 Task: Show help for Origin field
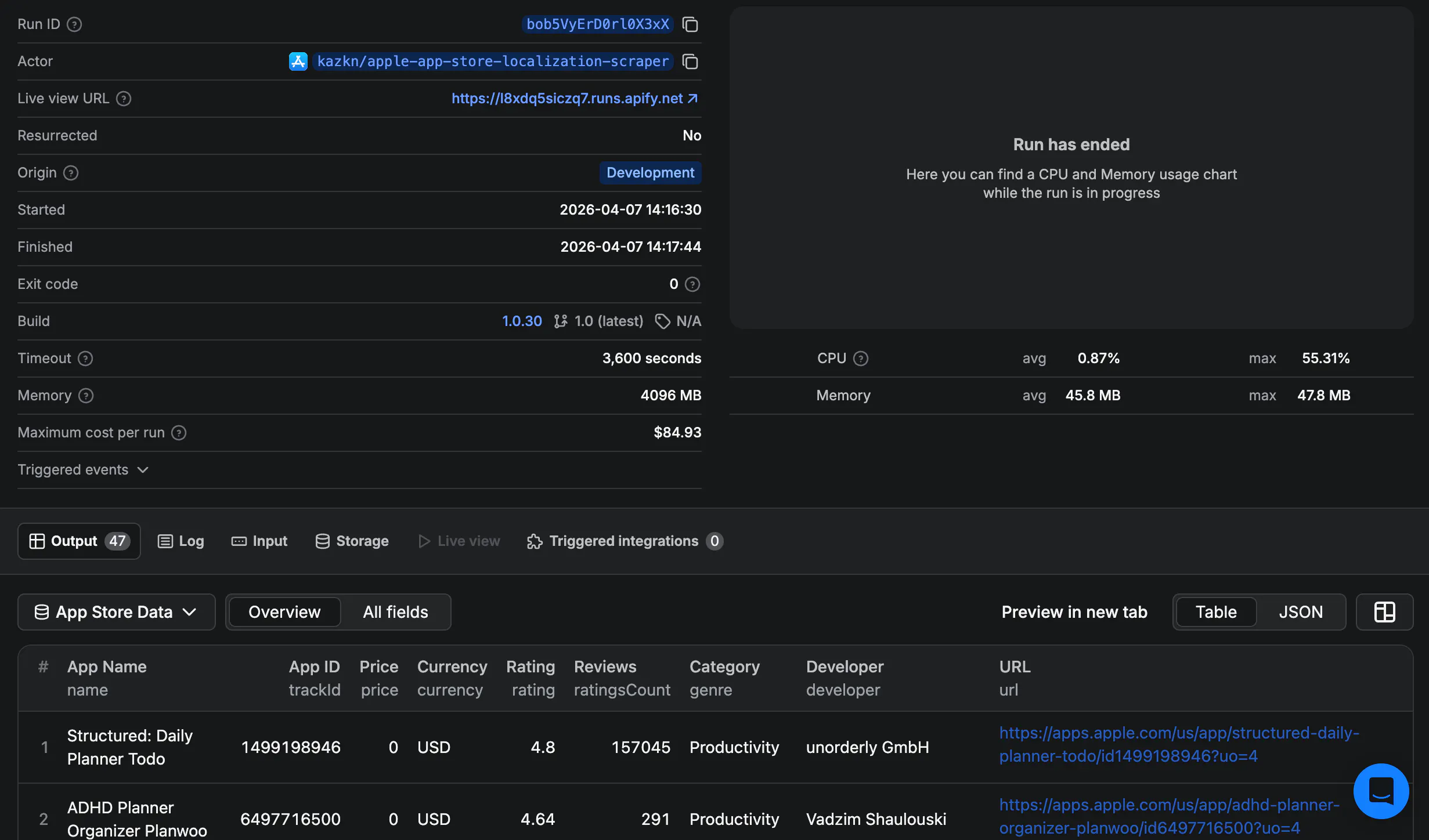(x=71, y=173)
